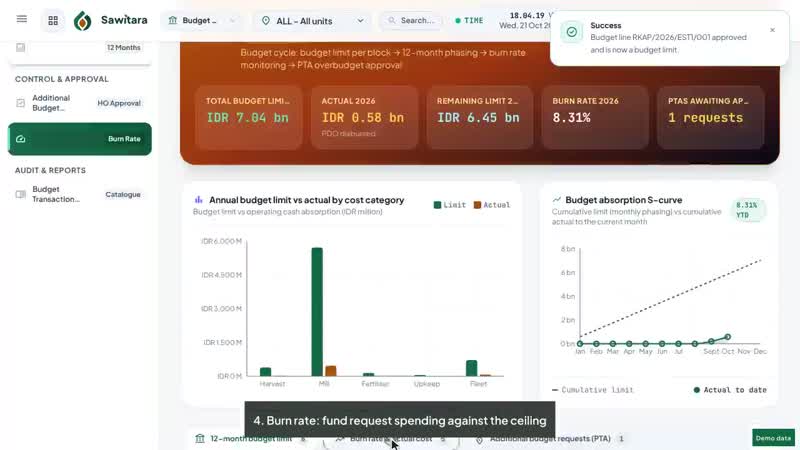This screenshot has height=450, width=800.
Task: Expand the ALL - All units selector
Action: (313, 21)
